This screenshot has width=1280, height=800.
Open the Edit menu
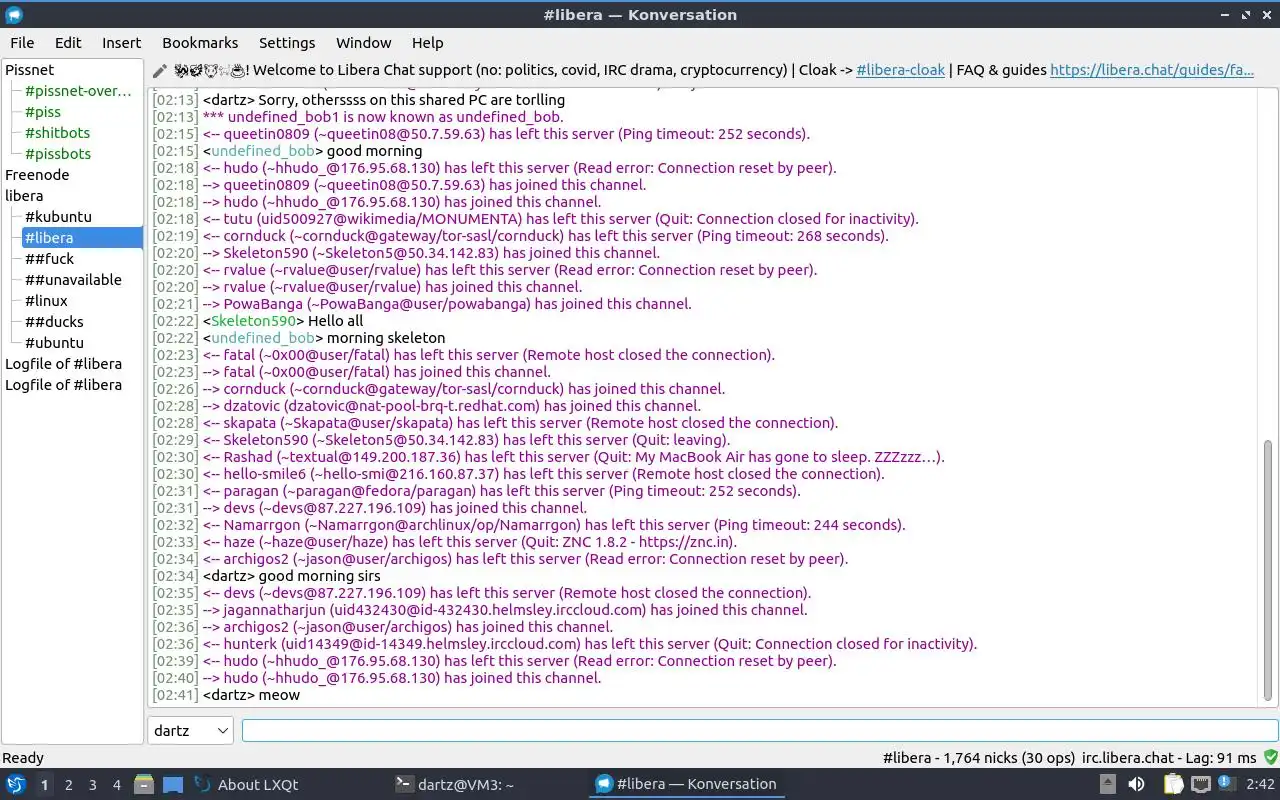point(68,43)
